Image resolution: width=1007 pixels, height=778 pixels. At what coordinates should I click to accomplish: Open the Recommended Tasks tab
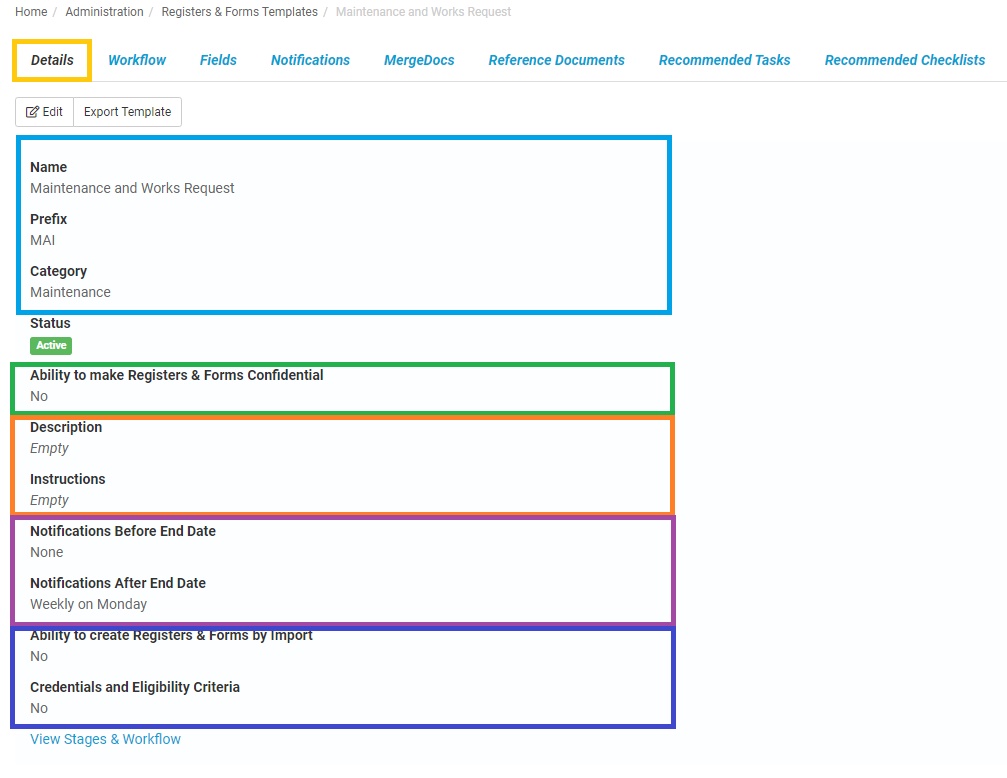tap(724, 60)
